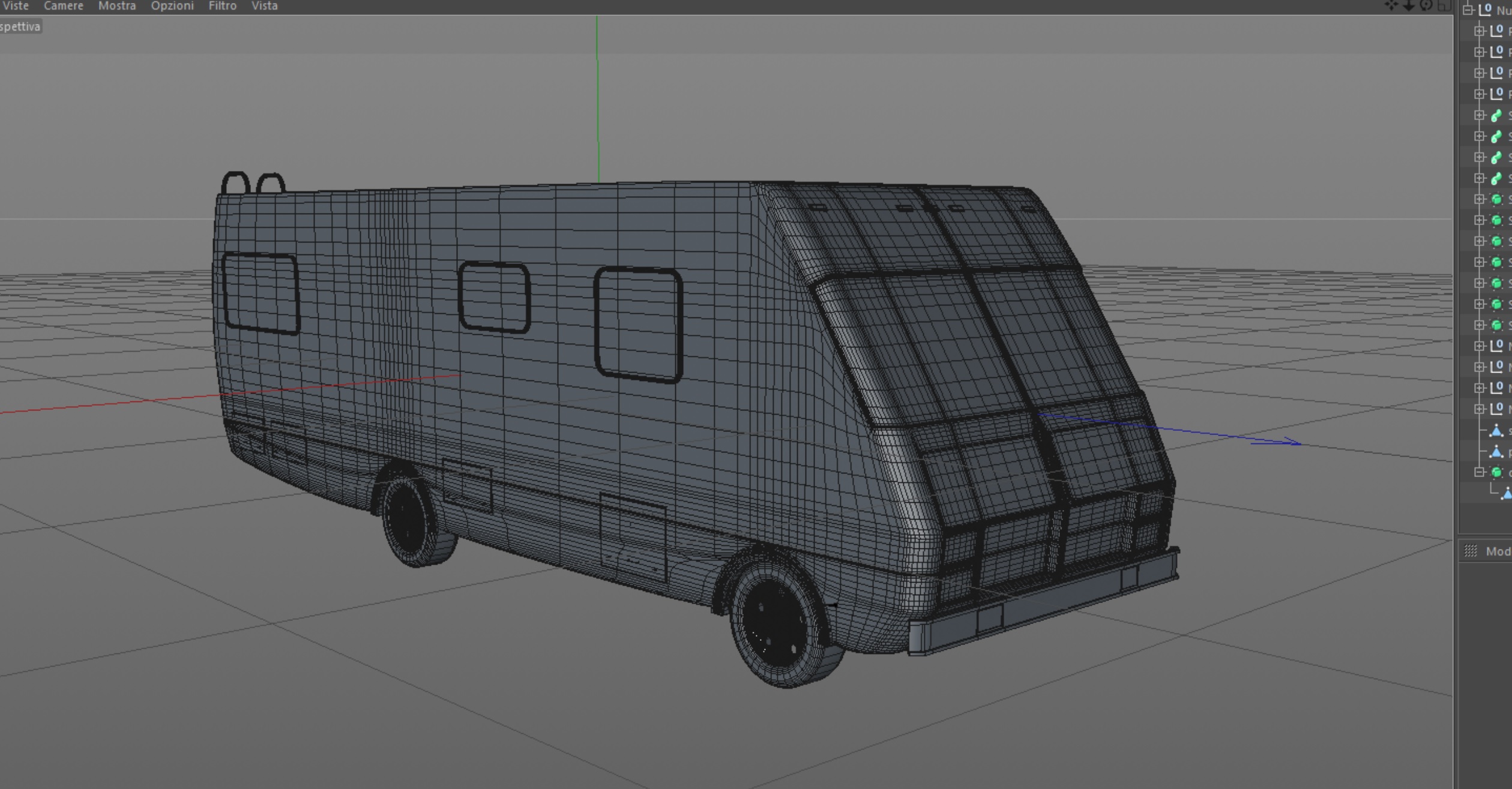
Task: Click the toggle active view layout icon
Action: [x=1443, y=5]
